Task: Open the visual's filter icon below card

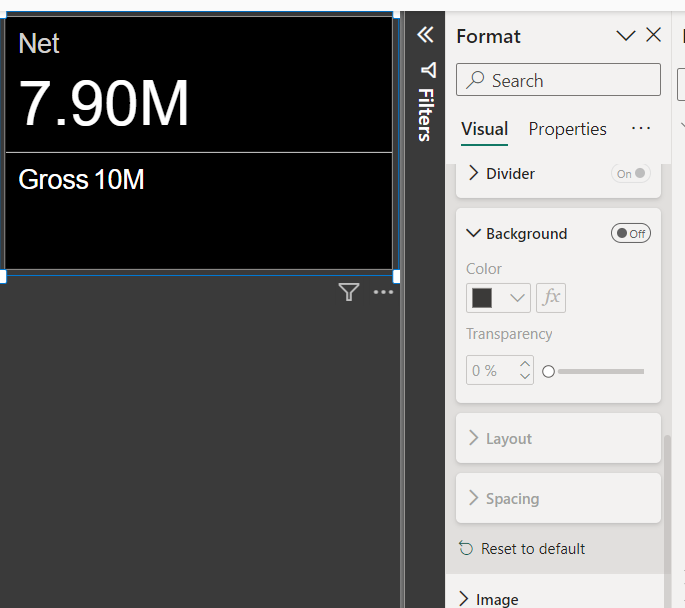Action: pyautogui.click(x=349, y=292)
